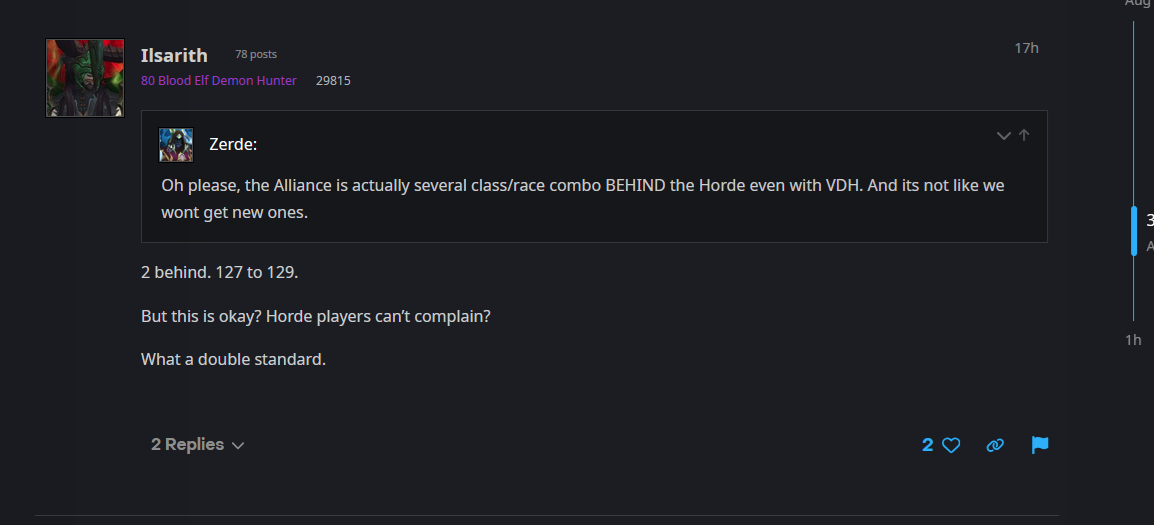
Task: View who liked via the 2 count
Action: tap(927, 445)
